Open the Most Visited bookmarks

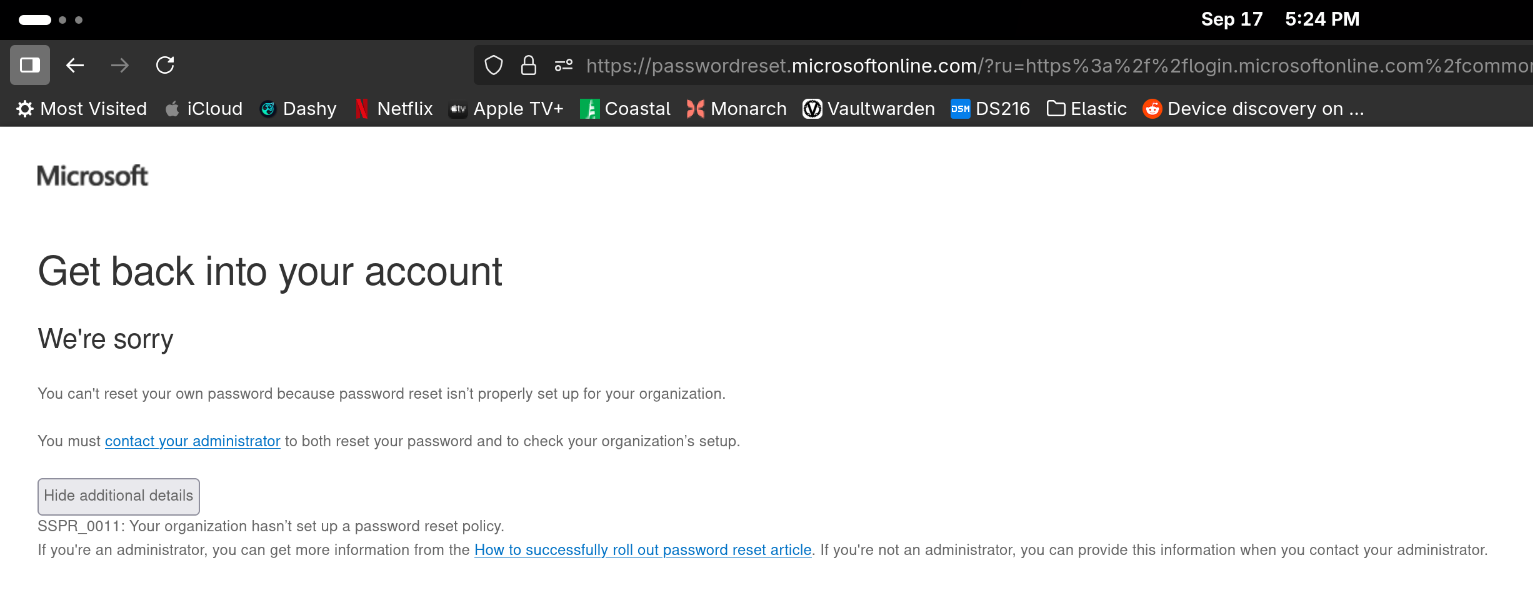click(82, 109)
